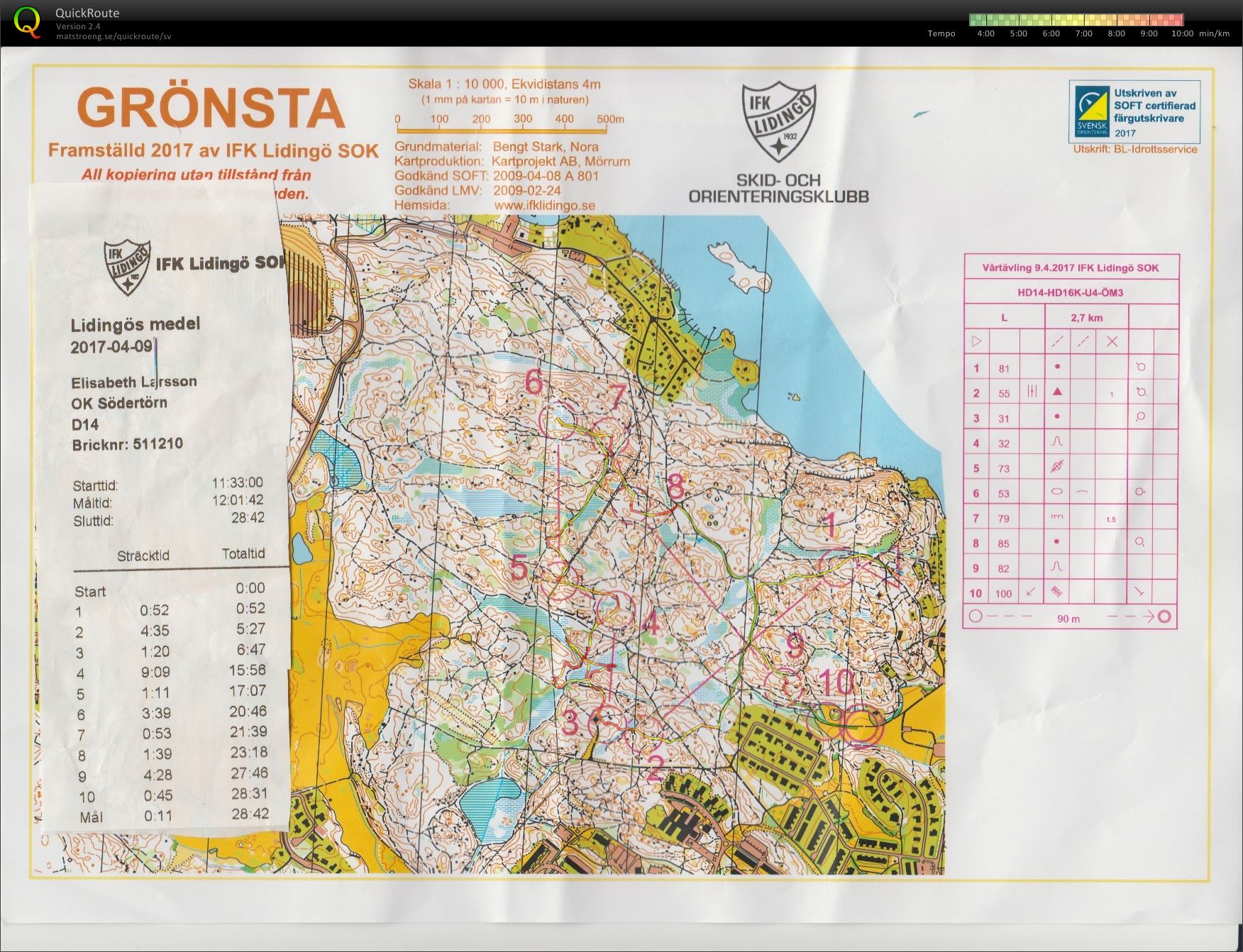The image size is (1243, 952).
Task: Click the "500m" scale bar label
Action: click(x=610, y=119)
